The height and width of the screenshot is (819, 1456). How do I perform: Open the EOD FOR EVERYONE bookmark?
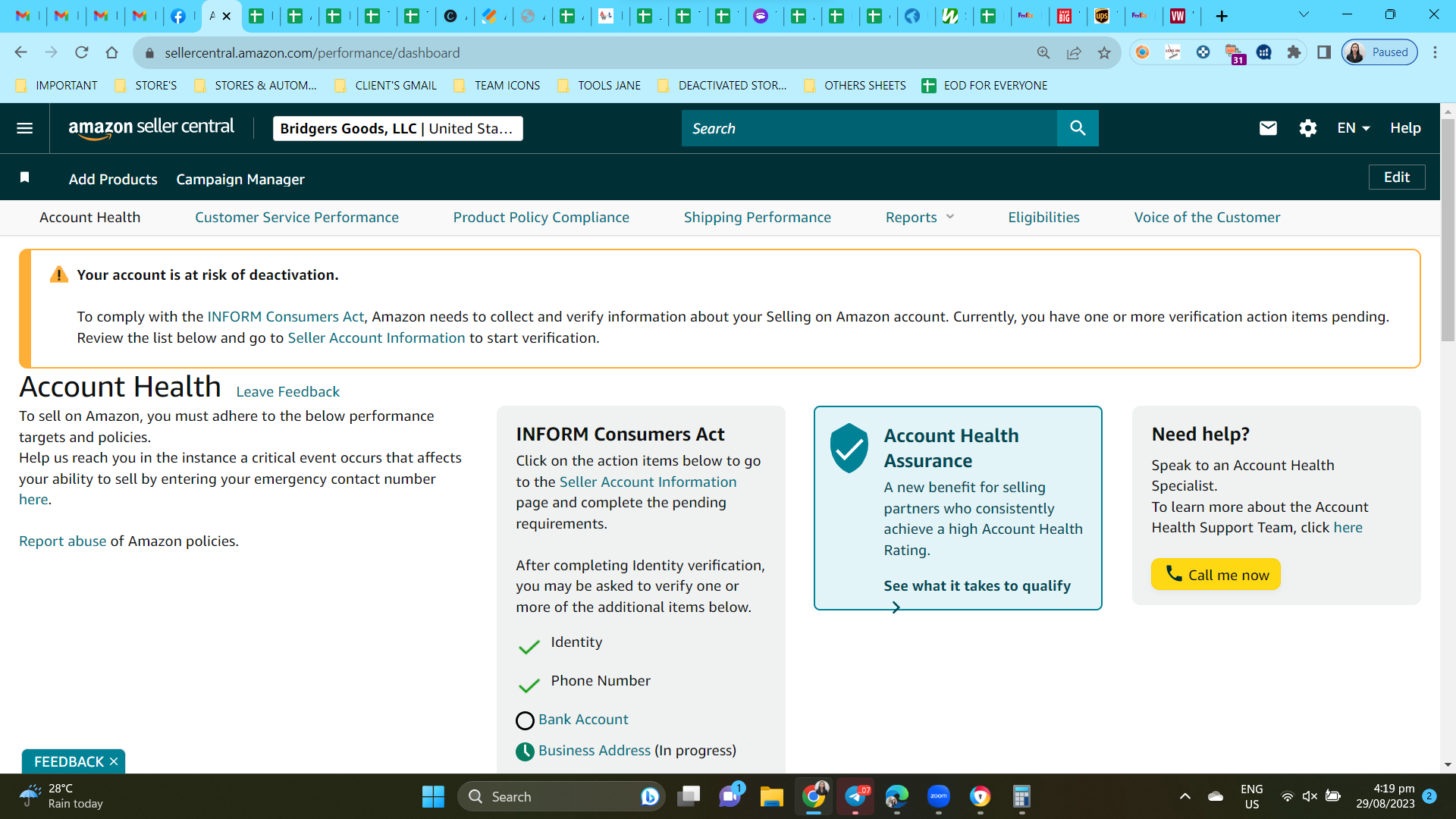[x=984, y=86]
